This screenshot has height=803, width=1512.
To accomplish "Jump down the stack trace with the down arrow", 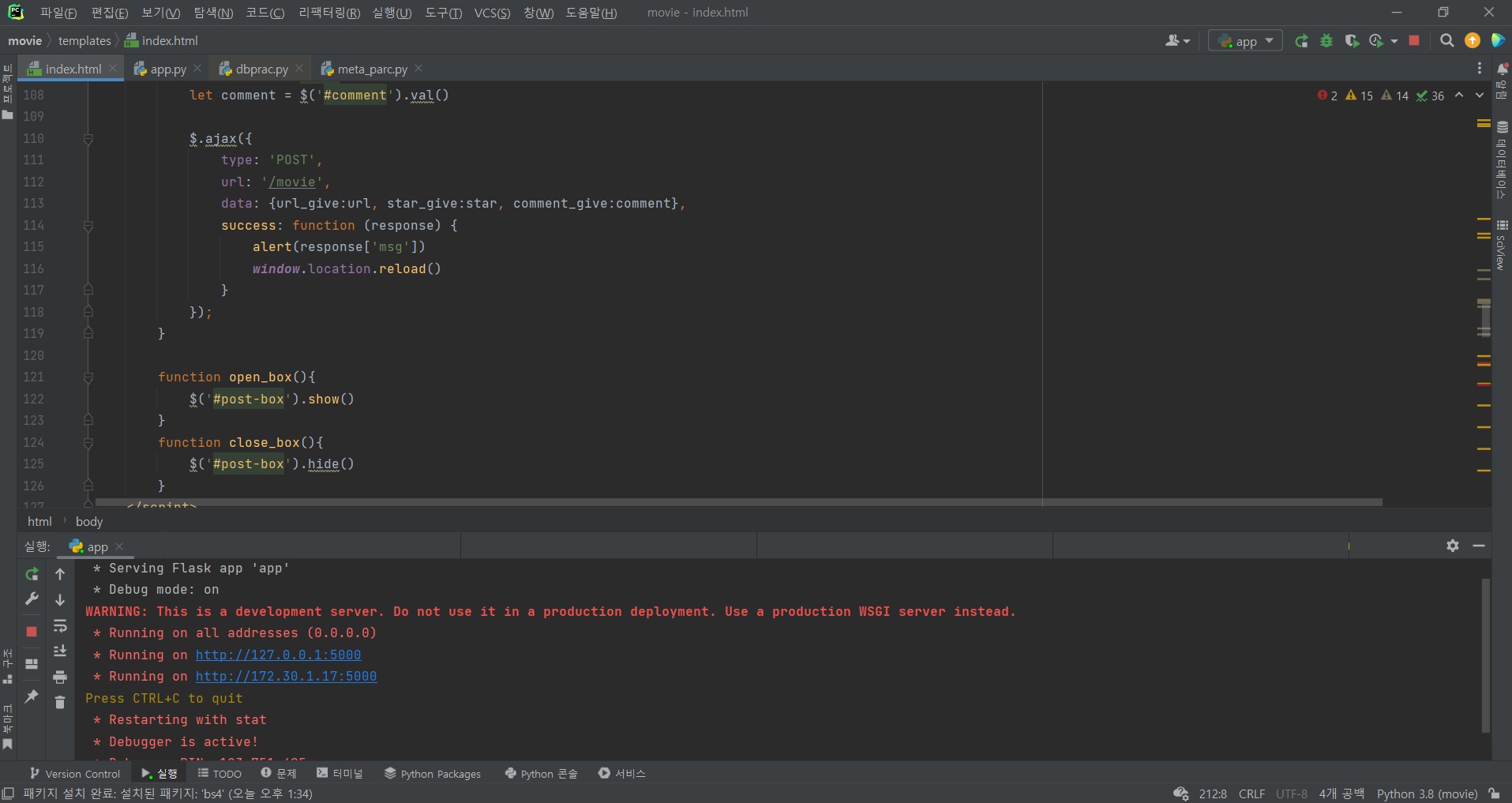I will (x=60, y=600).
